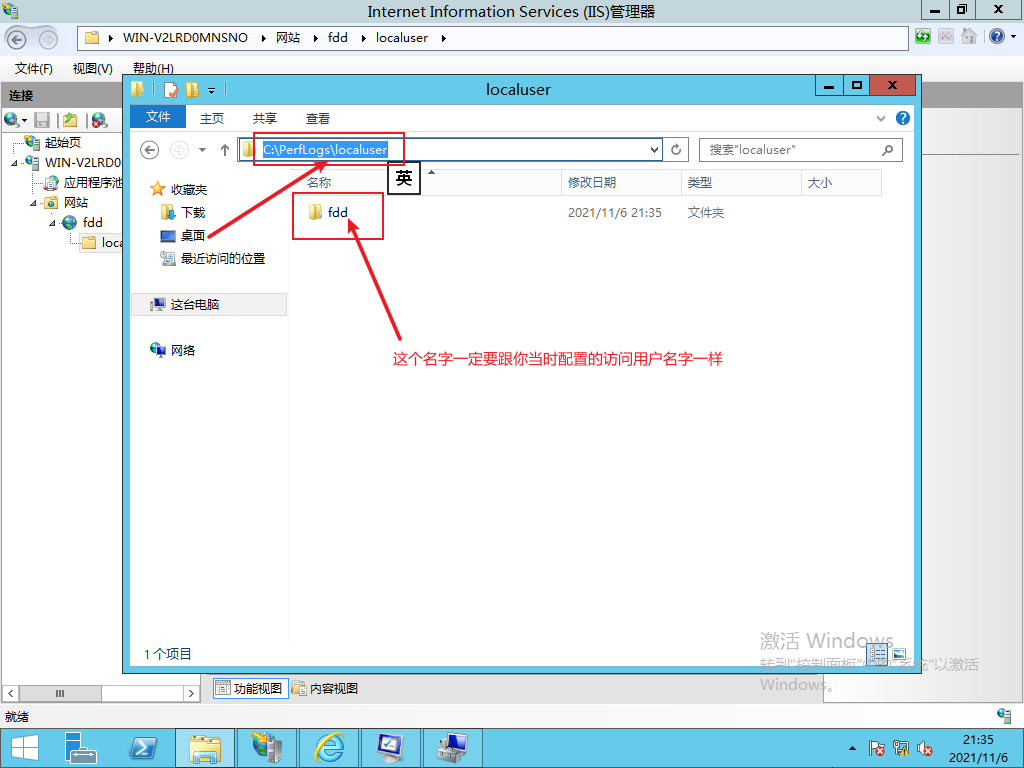Screen dimensions: 1024x768
Task: Open the IIS Manager help icon
Action: (997, 37)
